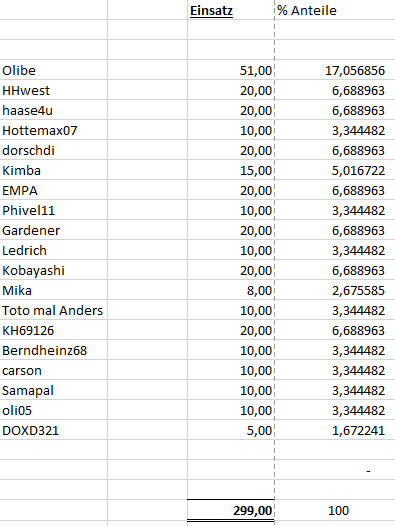Click the Kimba stake value 15,00

231,170
